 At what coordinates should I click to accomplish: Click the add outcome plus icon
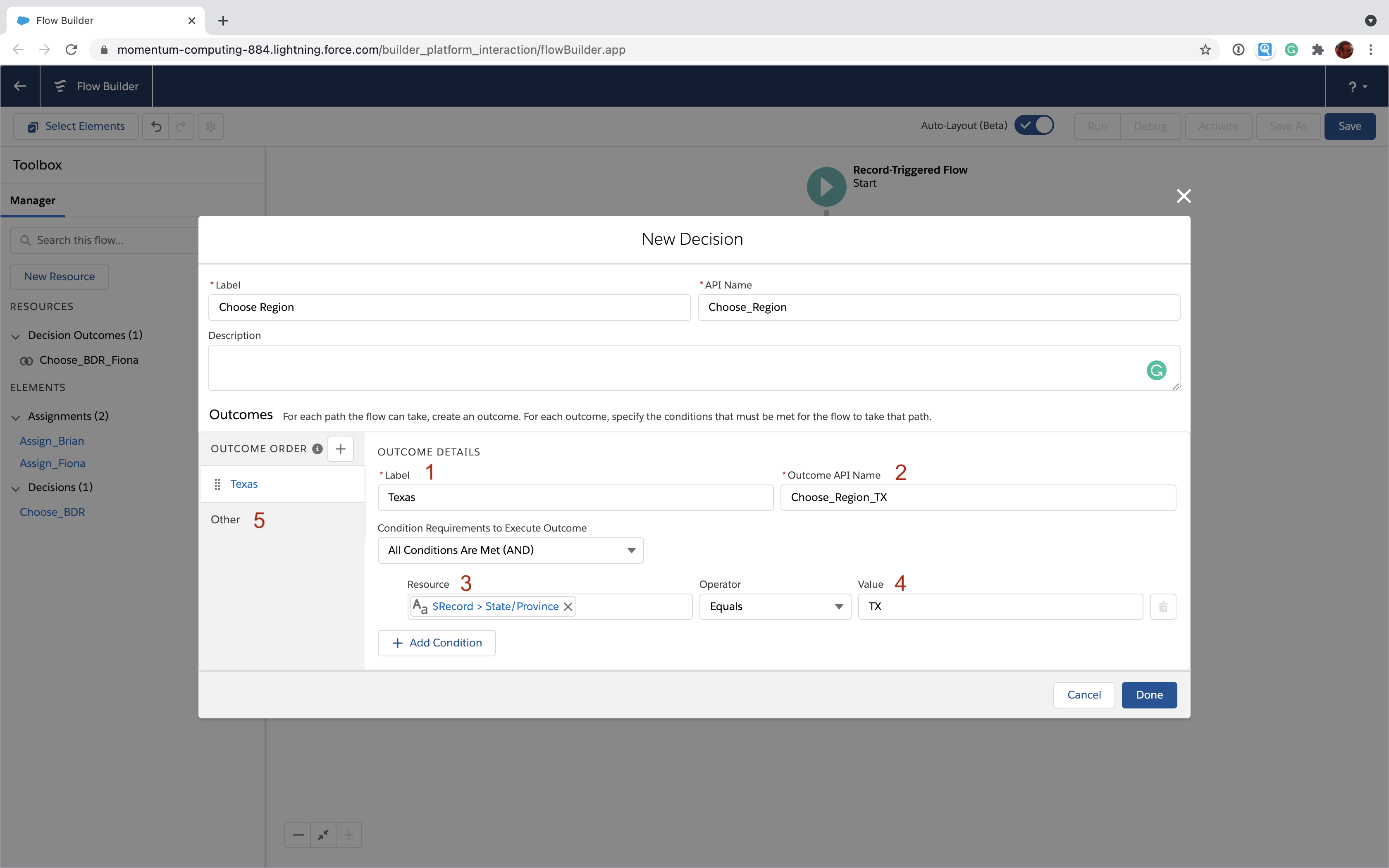coord(340,448)
